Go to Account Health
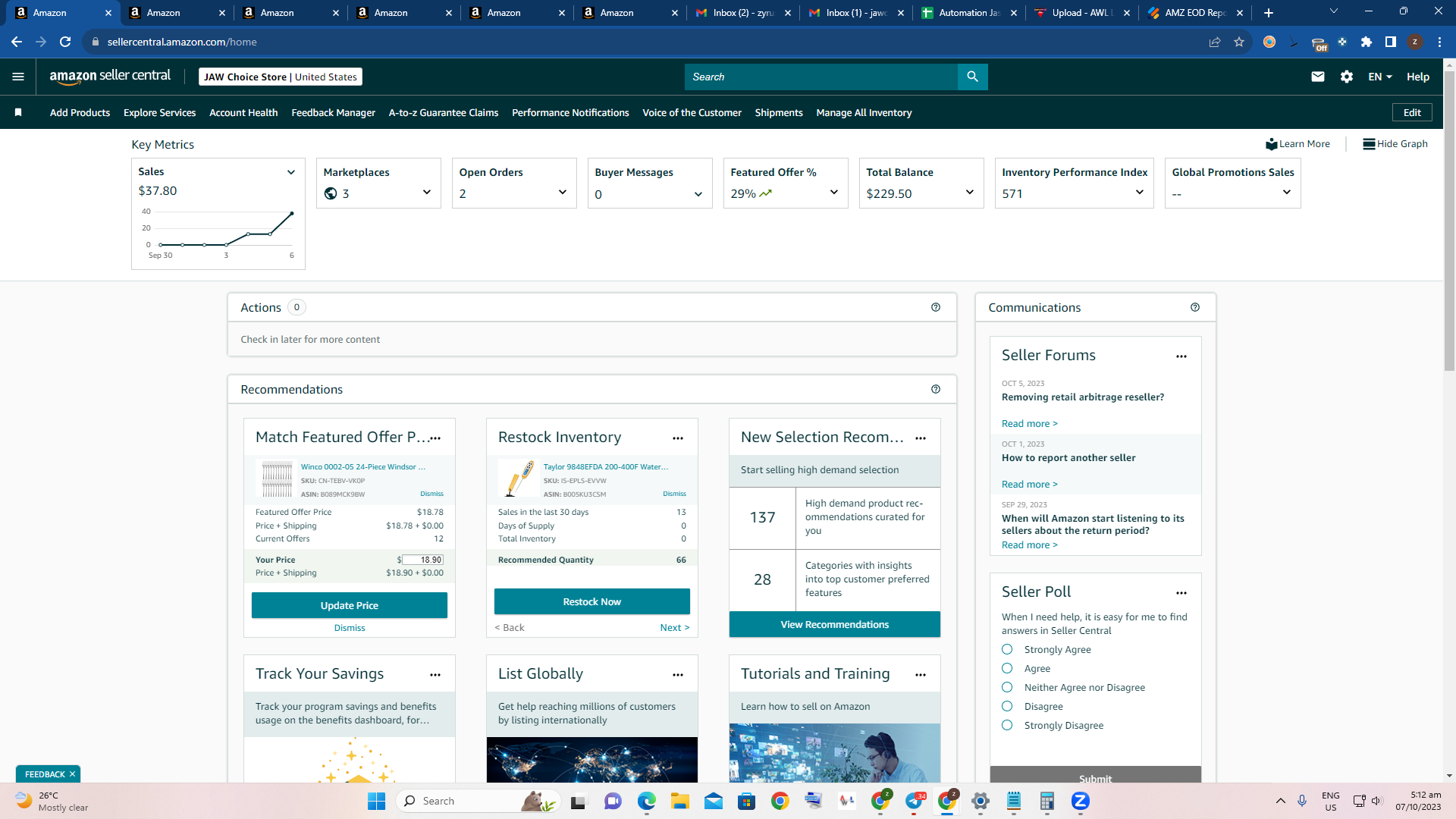This screenshot has width=1456, height=819. tap(243, 112)
